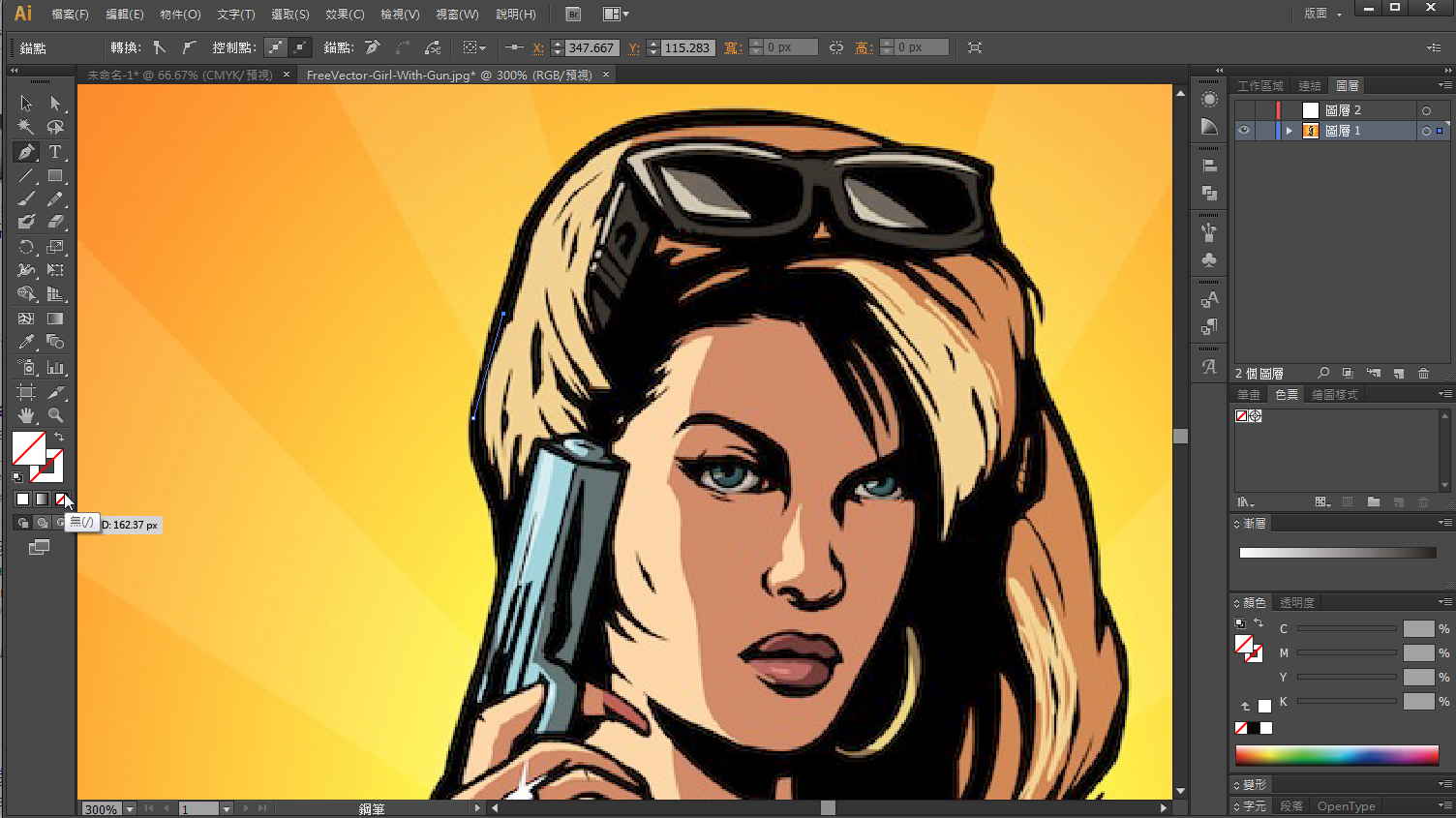The image size is (1456, 818).
Task: Select the Perspective Grid tool
Action: point(55,294)
